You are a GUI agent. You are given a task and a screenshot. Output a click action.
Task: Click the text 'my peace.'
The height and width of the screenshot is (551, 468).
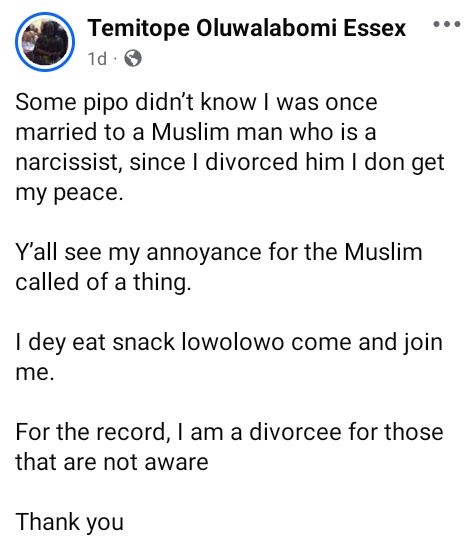[x=70, y=193]
